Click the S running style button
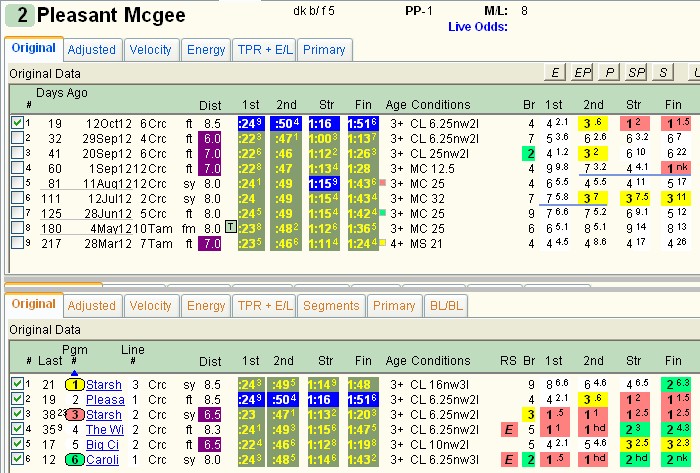This screenshot has height=473, width=700. click(x=663, y=72)
